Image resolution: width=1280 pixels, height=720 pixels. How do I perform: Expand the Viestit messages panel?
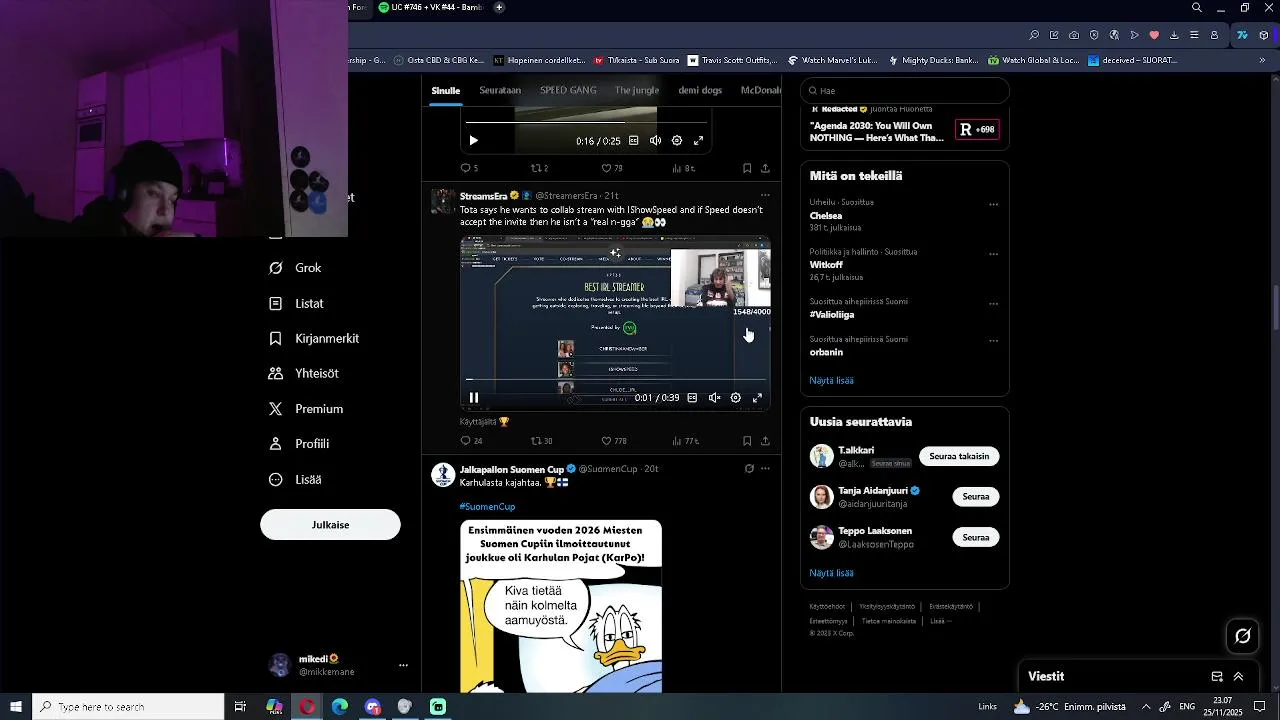(1238, 677)
